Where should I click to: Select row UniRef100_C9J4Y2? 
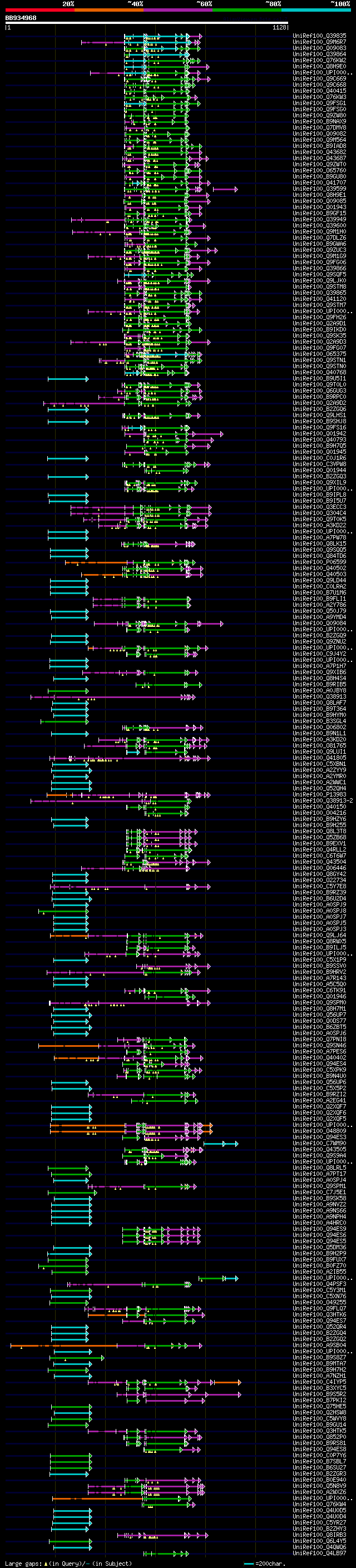319,654
